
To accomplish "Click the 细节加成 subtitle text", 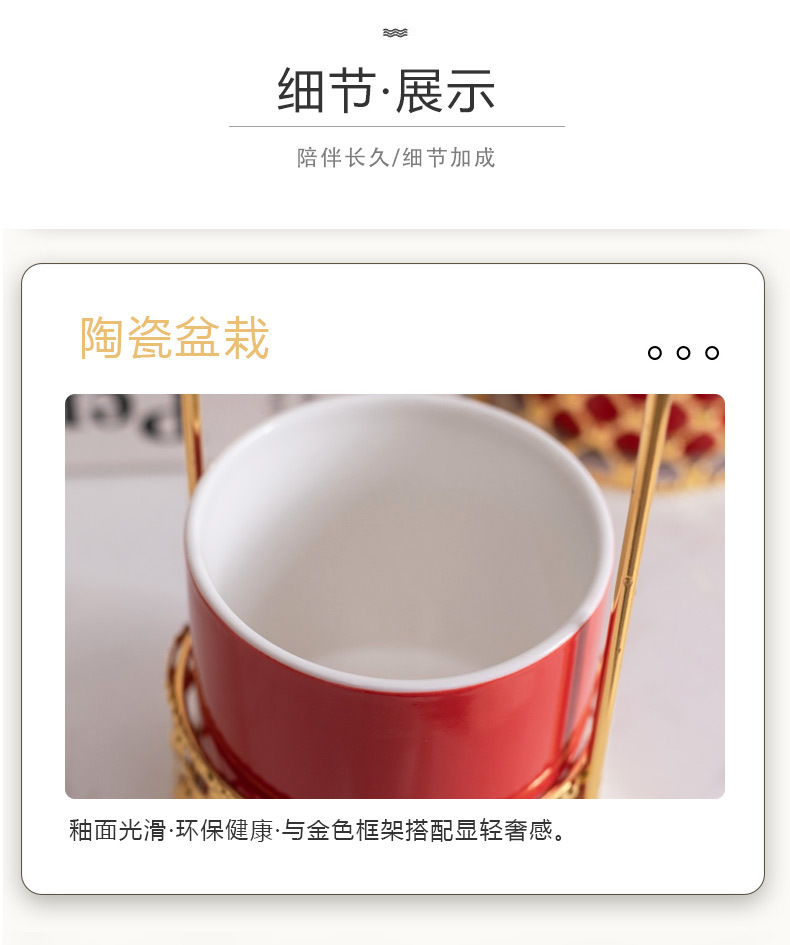I will point(448,158).
